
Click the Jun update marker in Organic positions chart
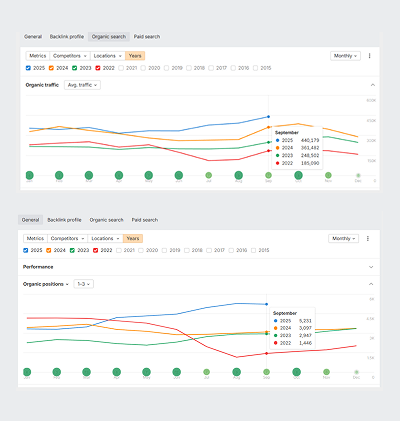tap(176, 372)
